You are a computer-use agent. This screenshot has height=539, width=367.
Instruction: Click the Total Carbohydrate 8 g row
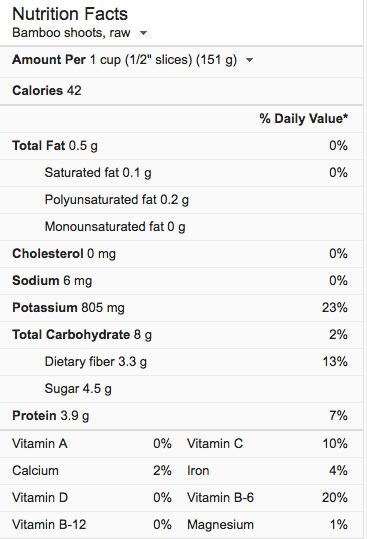click(x=181, y=335)
